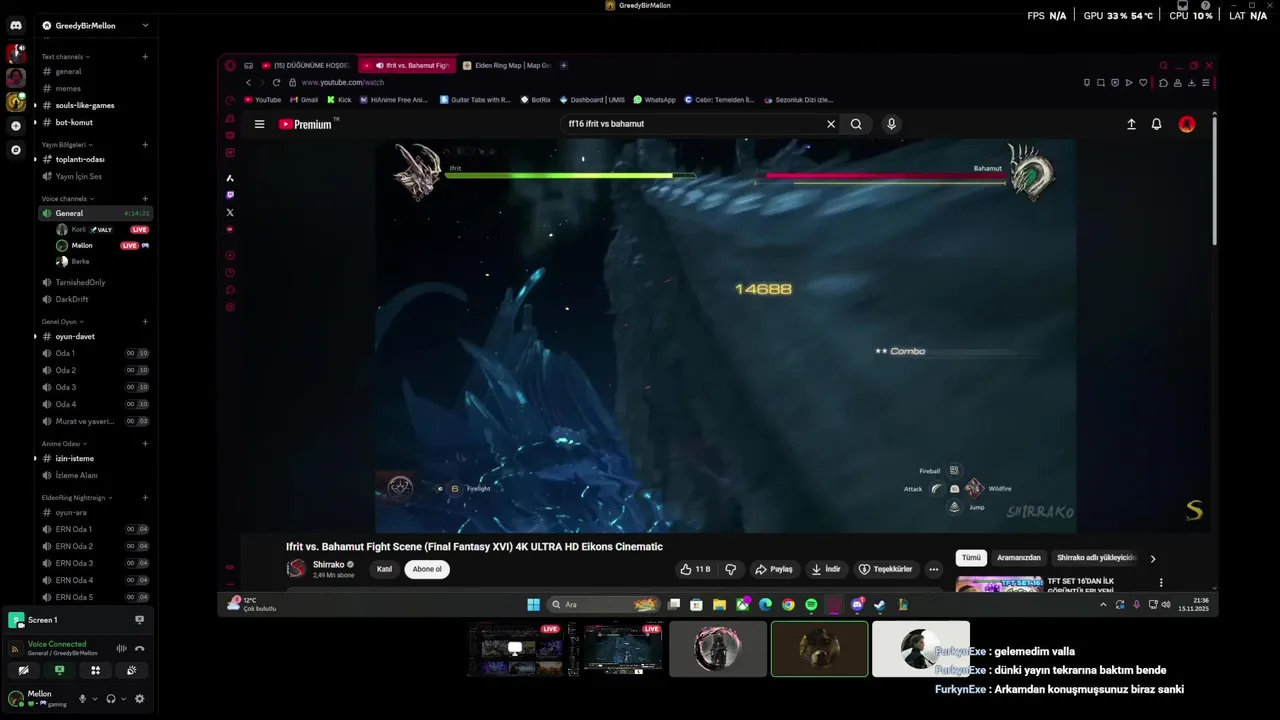Reload the browser page
This screenshot has height=720, width=1280.
[276, 82]
